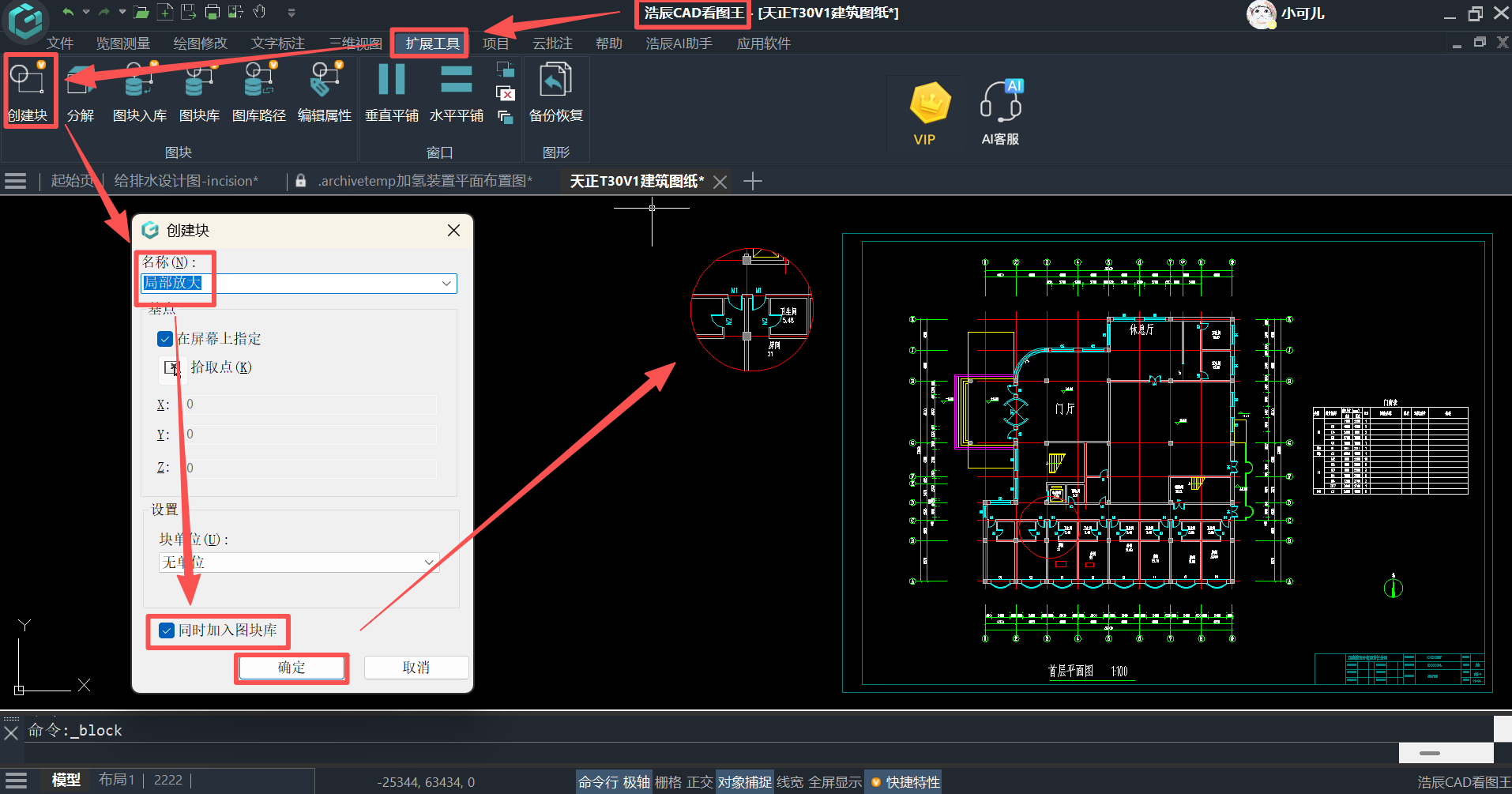1512x794 pixels.
Task: Toggle 快捷特性 quick properties
Action: 905,781
